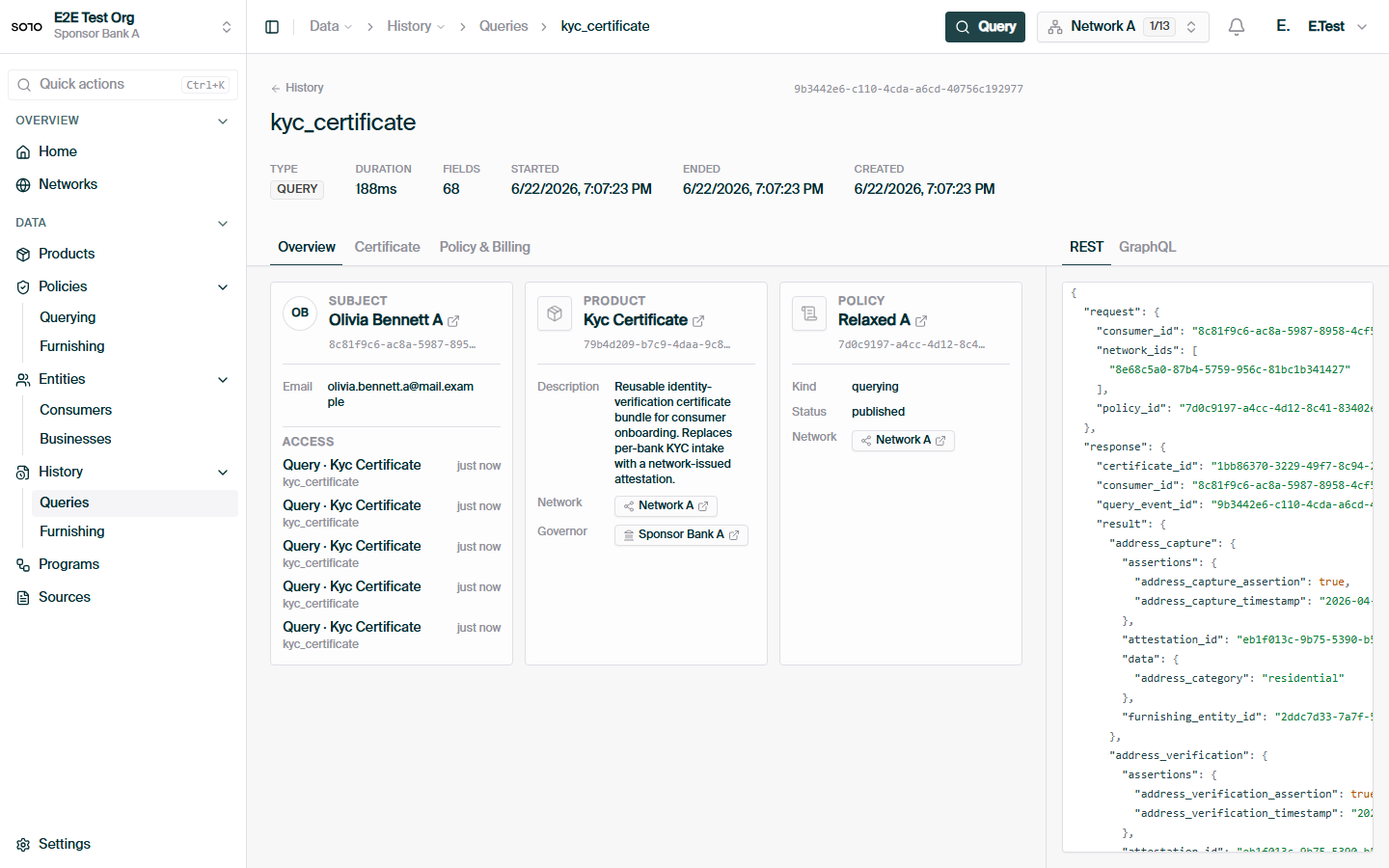Click the QUERY type badge
1389x868 pixels.
pos(297,190)
